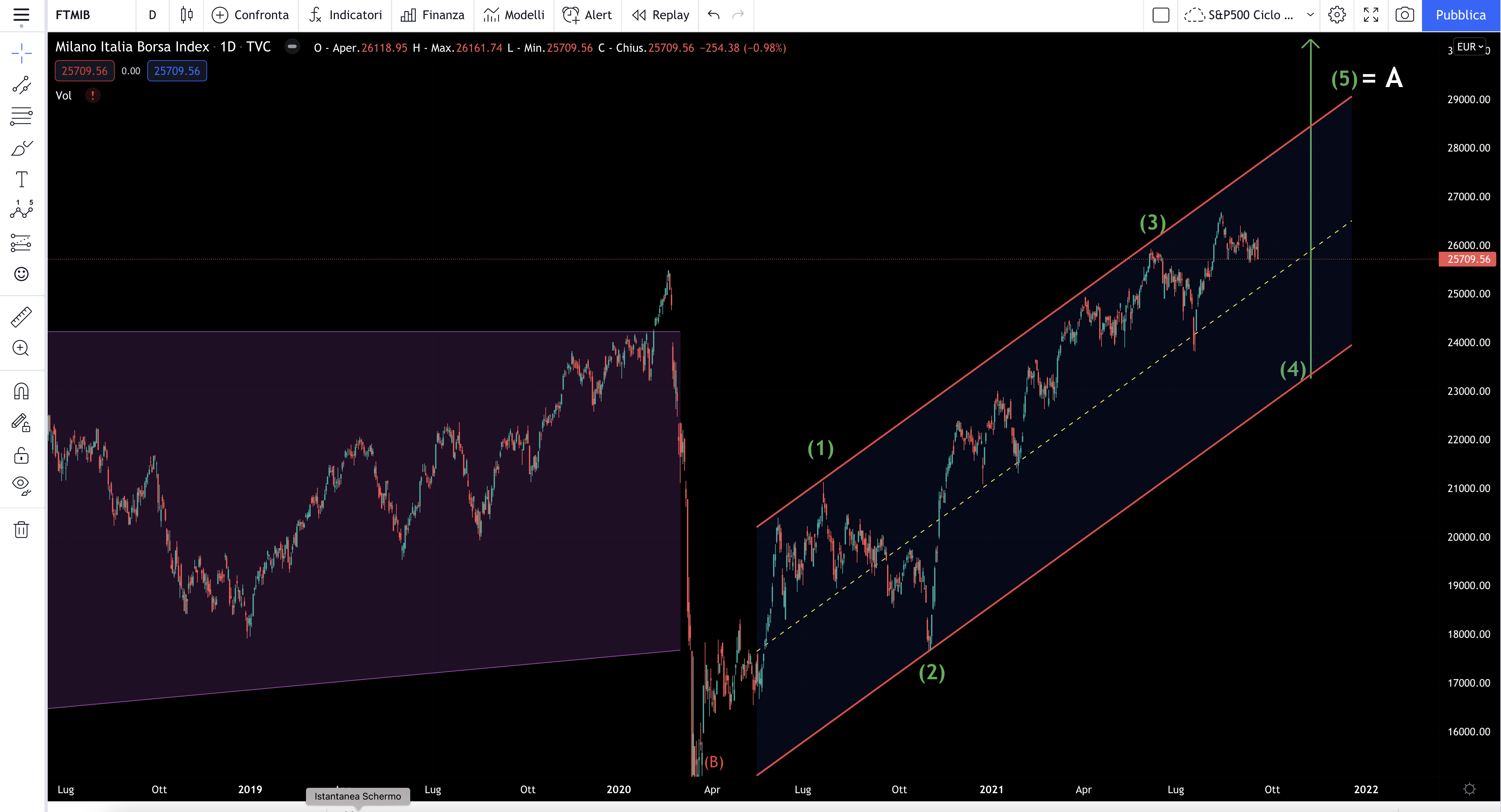Open the Modelli templates menu
Screen dimensions: 1501x812
pyautogui.click(x=514, y=15)
